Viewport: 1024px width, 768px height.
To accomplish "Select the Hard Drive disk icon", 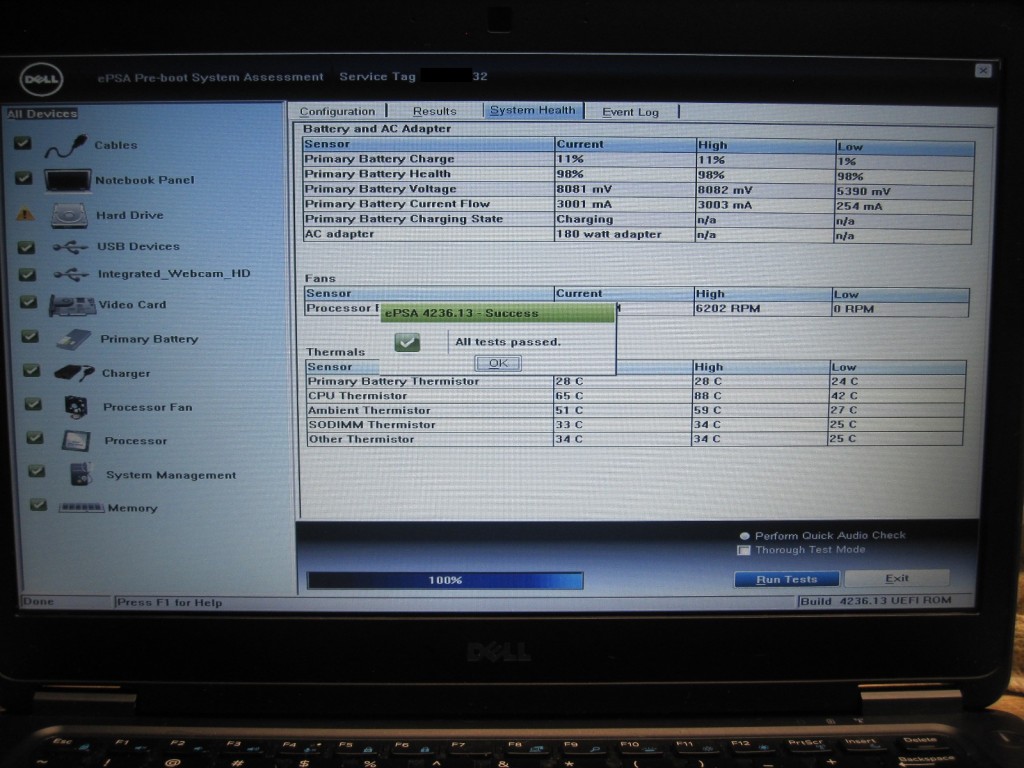I will (69, 216).
